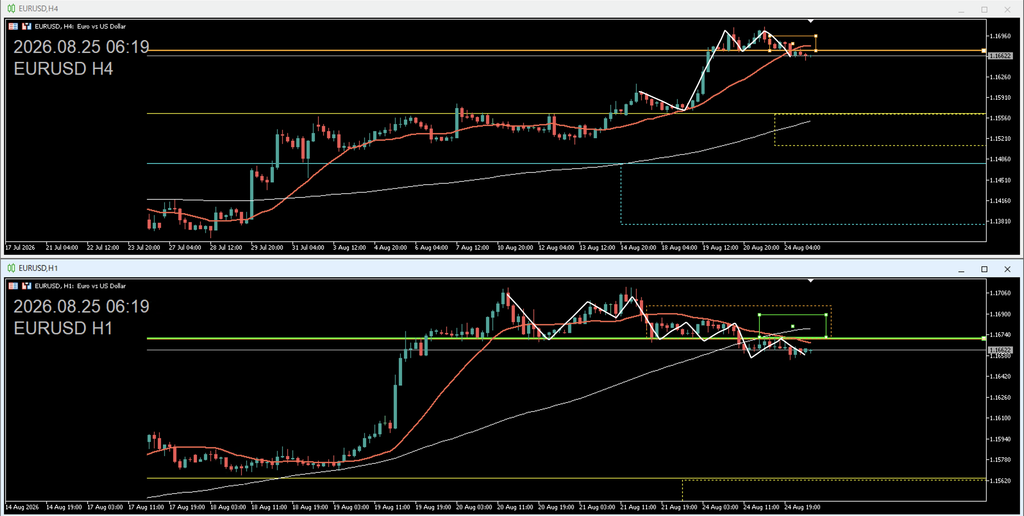Maximize the EURUSD,H1 chart window
This screenshot has height=516, width=1024.
point(984,269)
